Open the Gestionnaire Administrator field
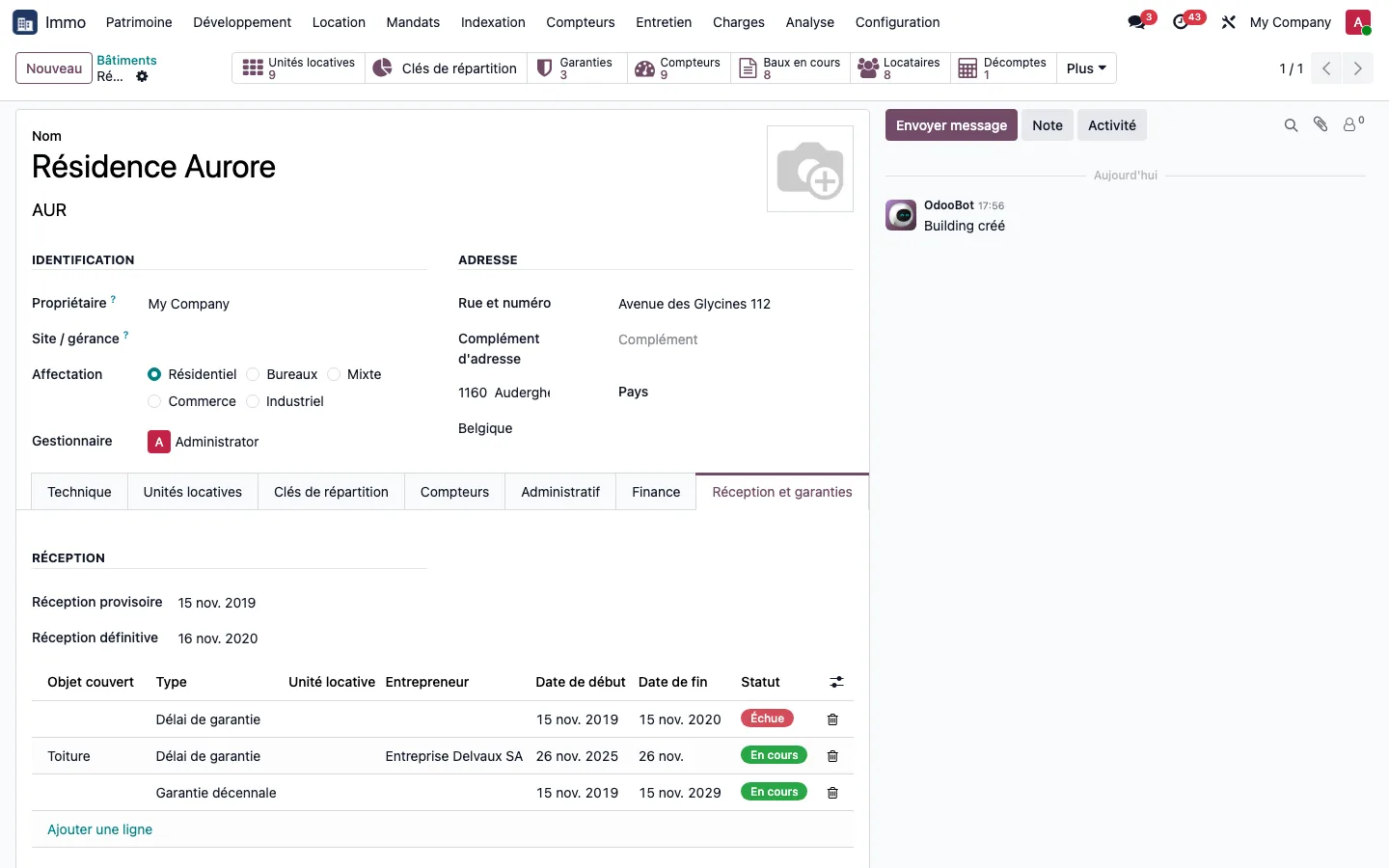This screenshot has height=868, width=1389. pos(286,442)
